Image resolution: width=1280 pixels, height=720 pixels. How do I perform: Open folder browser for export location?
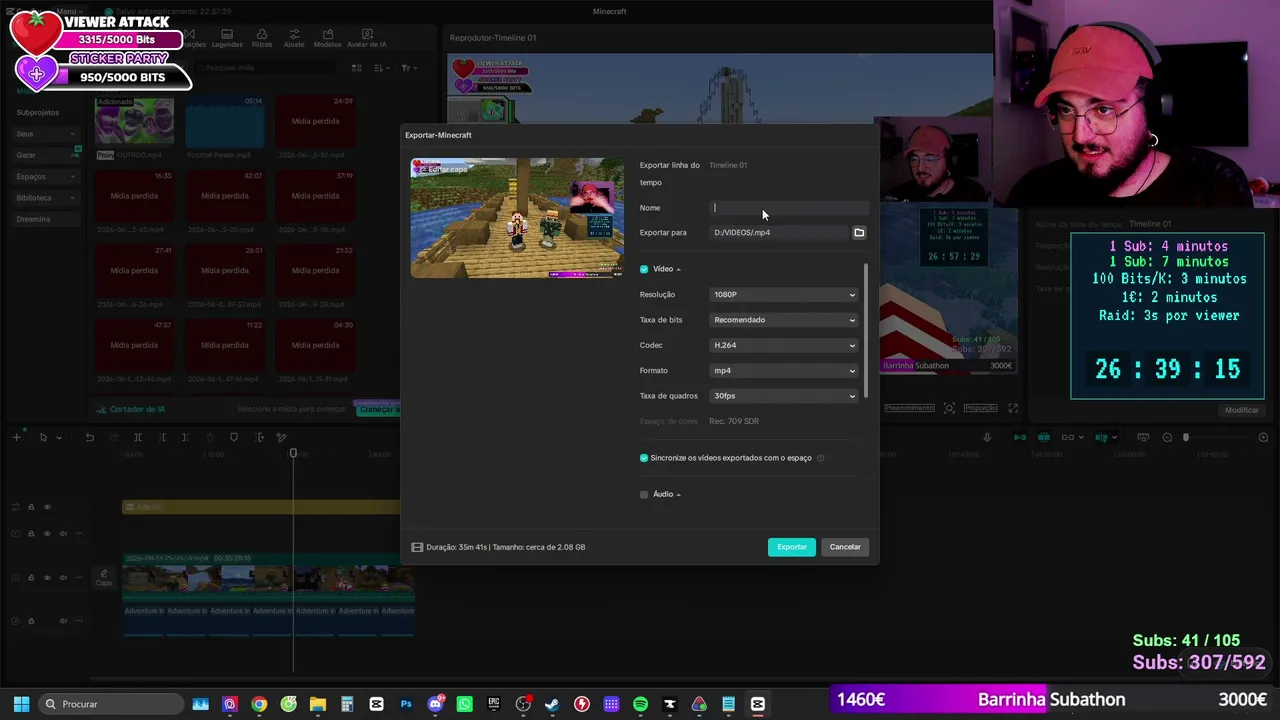coord(859,233)
